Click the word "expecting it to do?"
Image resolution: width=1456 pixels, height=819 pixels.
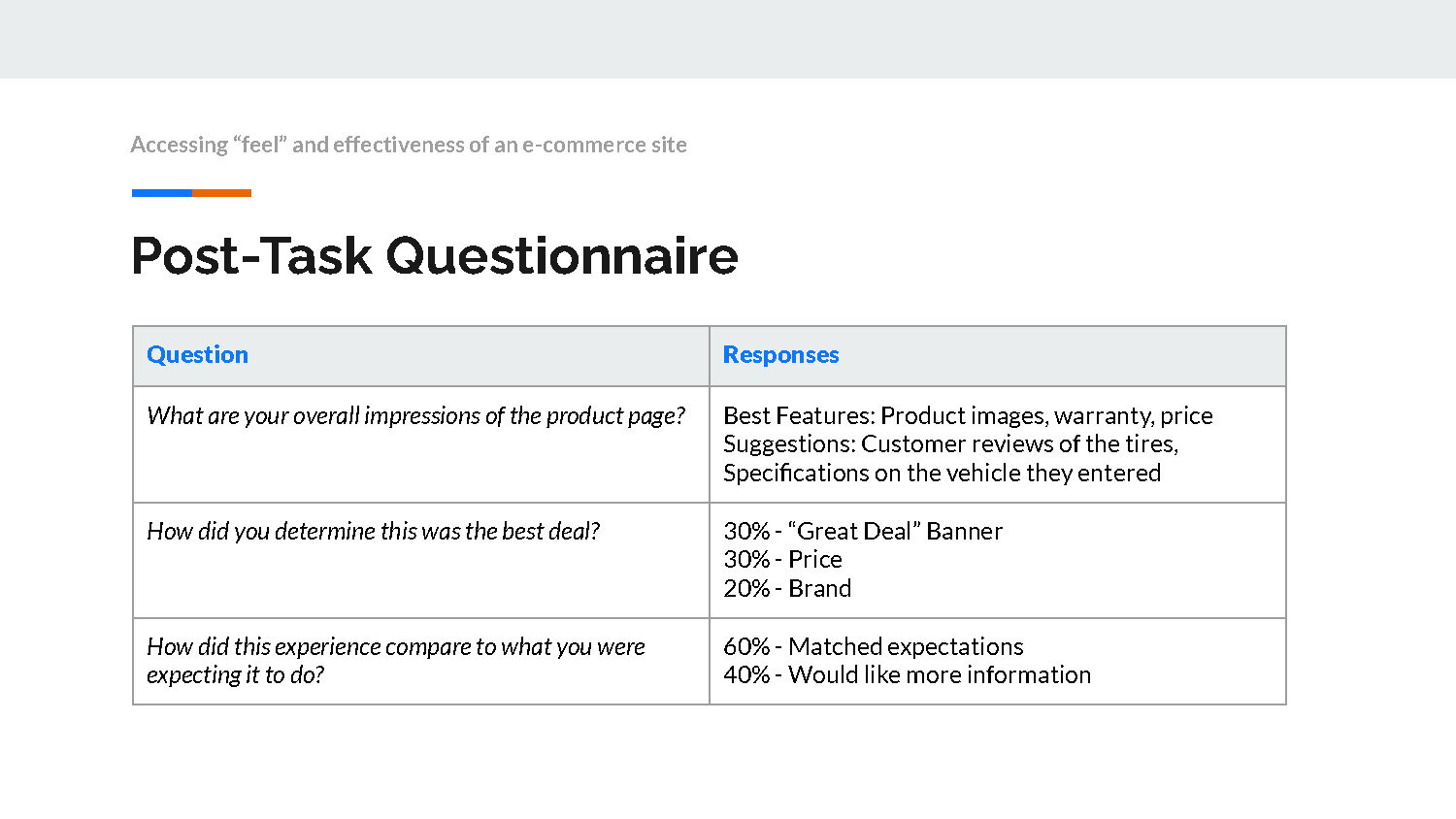(235, 675)
